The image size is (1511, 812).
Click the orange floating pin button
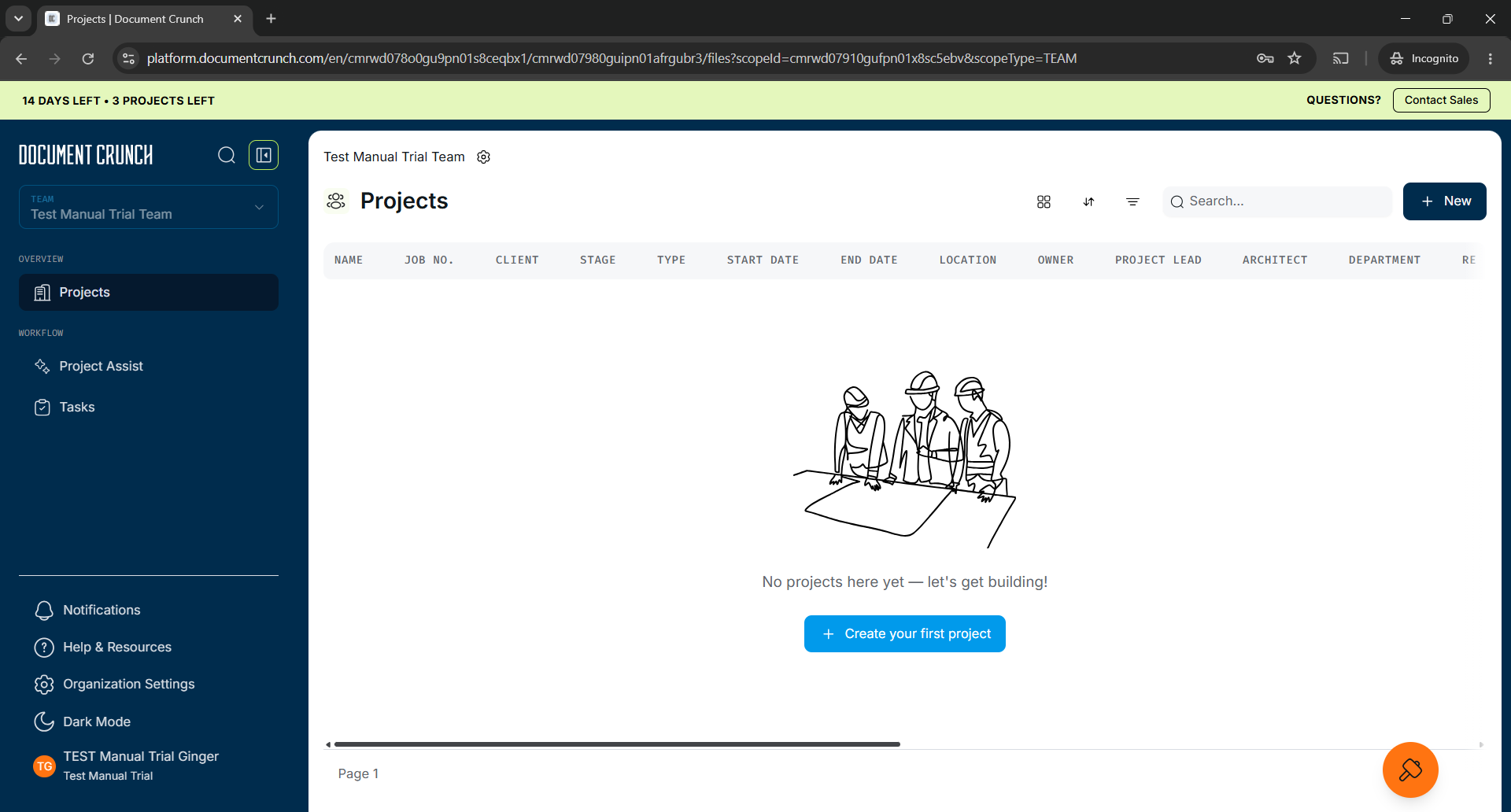point(1410,770)
